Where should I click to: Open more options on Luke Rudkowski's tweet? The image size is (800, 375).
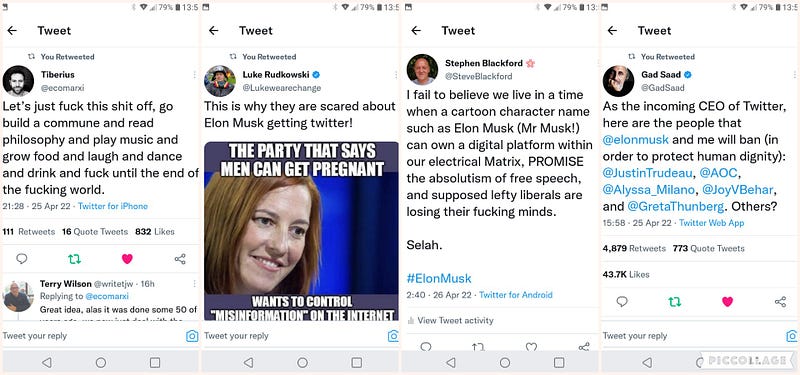click(396, 74)
